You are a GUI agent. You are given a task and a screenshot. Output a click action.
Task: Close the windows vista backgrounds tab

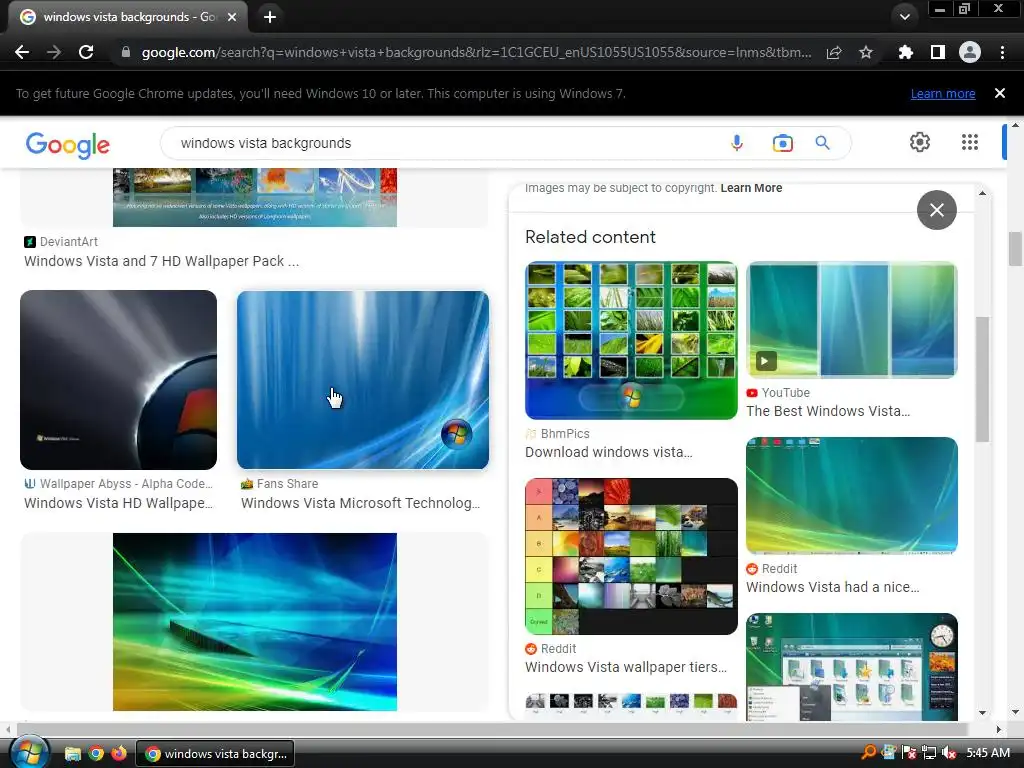232,17
